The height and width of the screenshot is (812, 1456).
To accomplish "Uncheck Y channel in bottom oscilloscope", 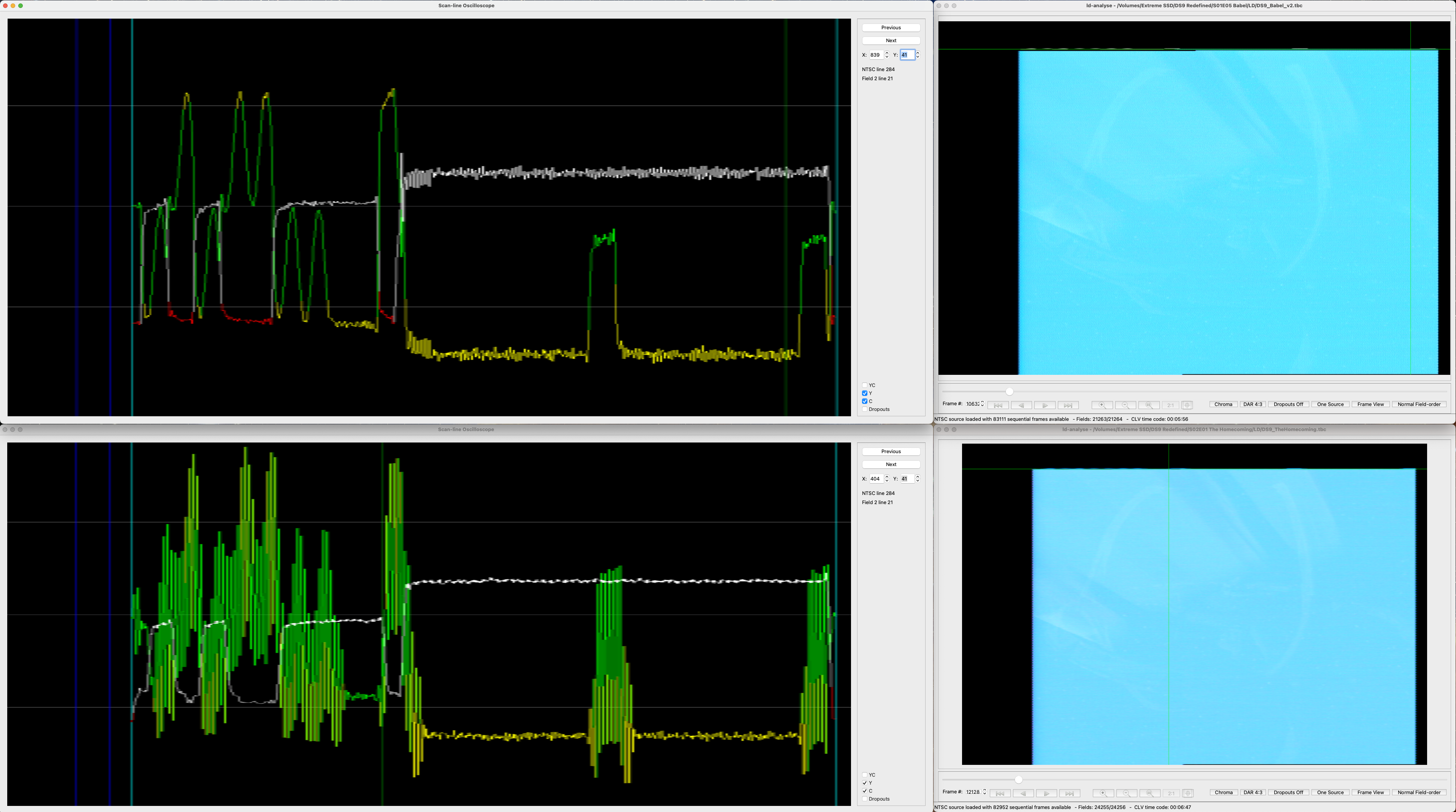I will point(864,783).
